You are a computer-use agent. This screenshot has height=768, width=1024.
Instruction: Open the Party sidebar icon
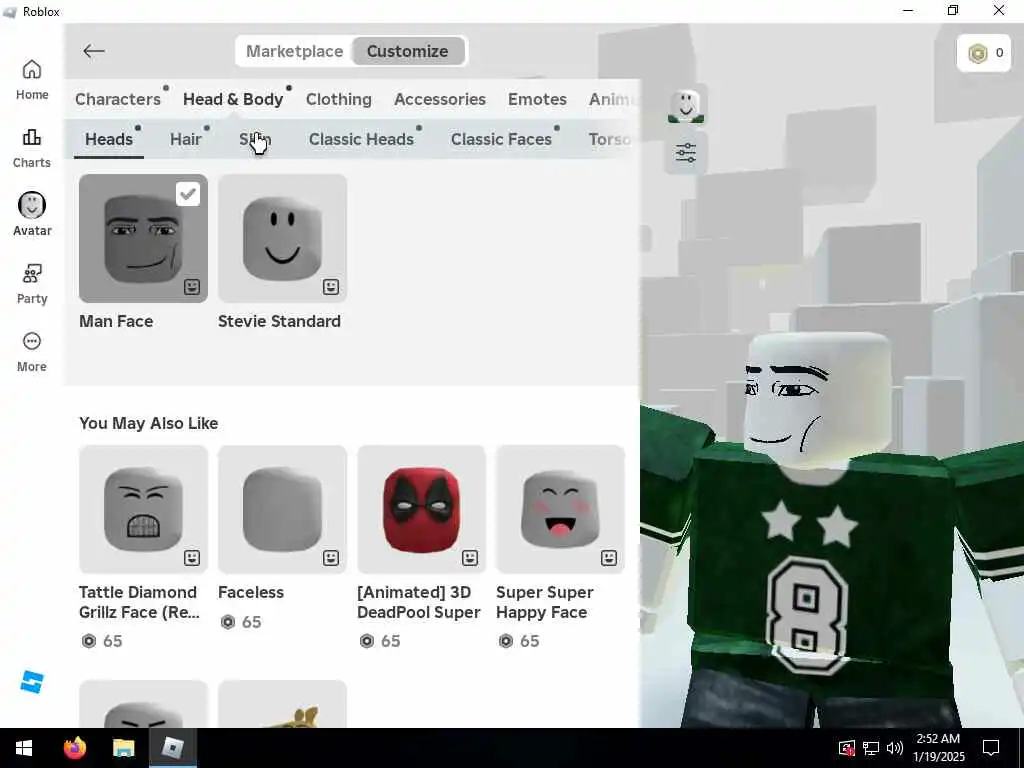pyautogui.click(x=32, y=283)
